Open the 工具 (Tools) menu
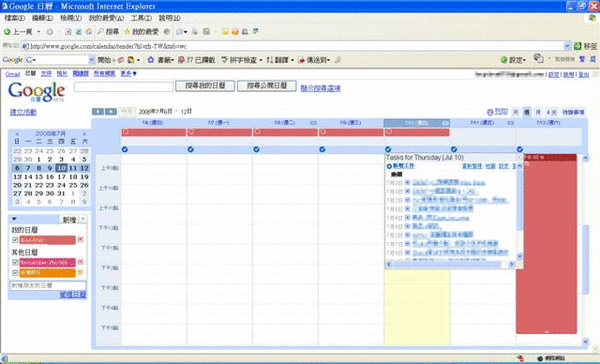The height and width of the screenshot is (364, 600). 142,18
